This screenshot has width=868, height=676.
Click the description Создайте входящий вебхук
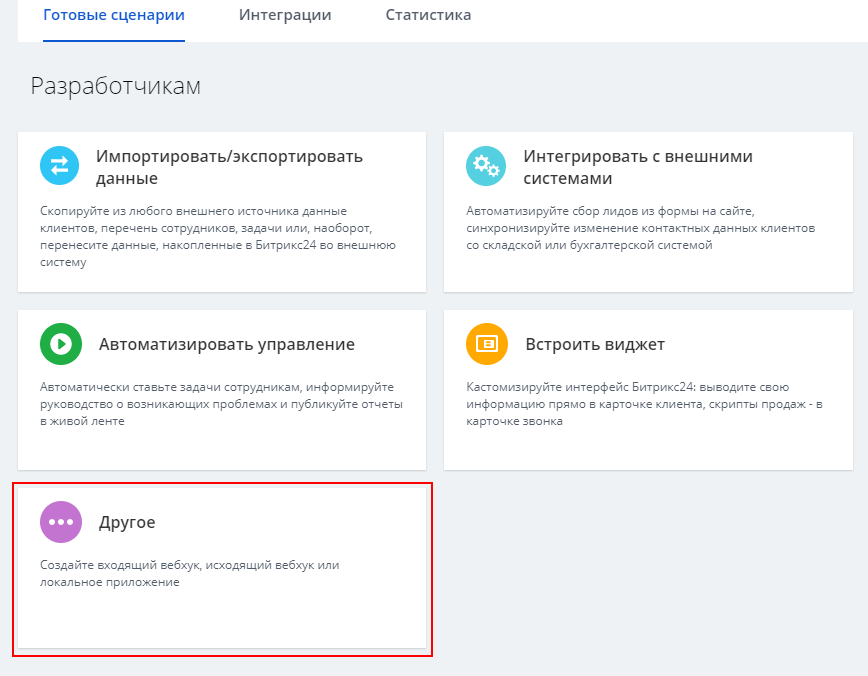pos(189,574)
